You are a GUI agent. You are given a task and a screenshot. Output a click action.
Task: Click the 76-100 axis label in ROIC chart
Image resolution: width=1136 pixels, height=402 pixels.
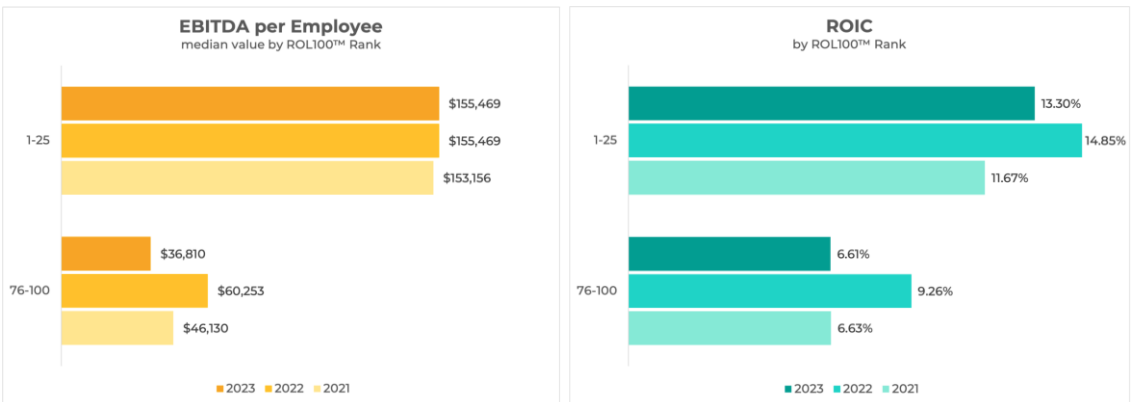tap(597, 291)
